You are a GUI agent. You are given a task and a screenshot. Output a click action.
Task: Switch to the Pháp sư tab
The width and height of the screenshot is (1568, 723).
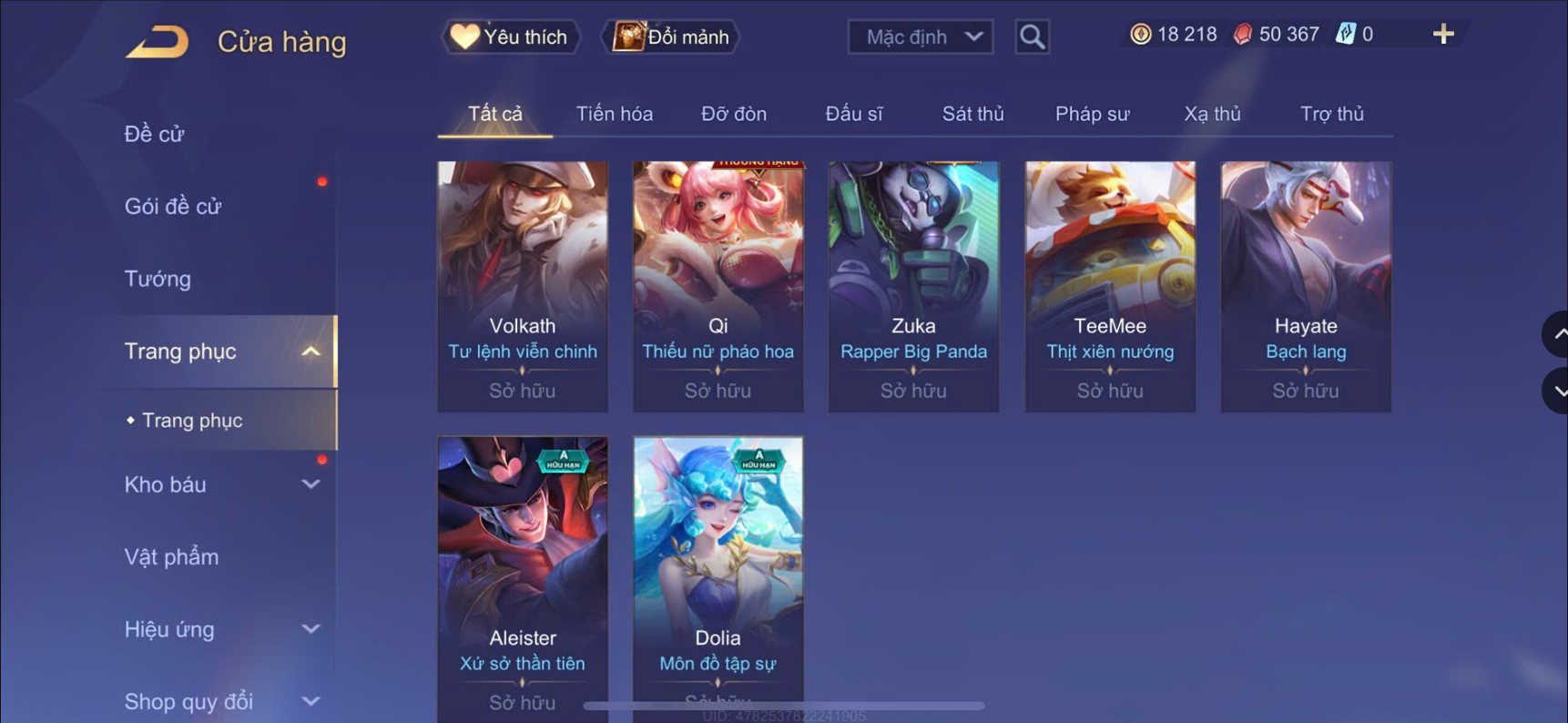coord(1092,114)
